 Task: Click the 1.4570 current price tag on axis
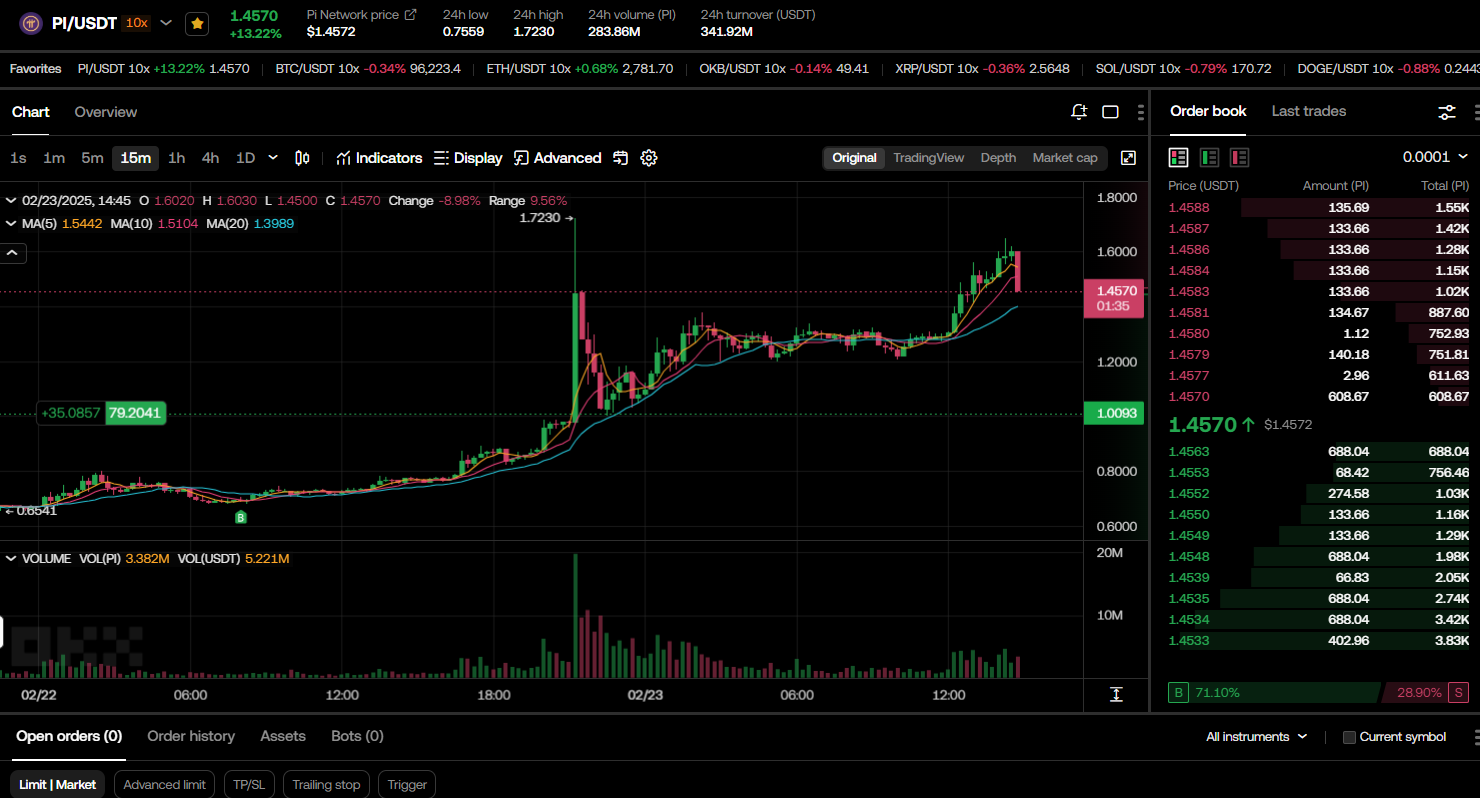(1113, 298)
